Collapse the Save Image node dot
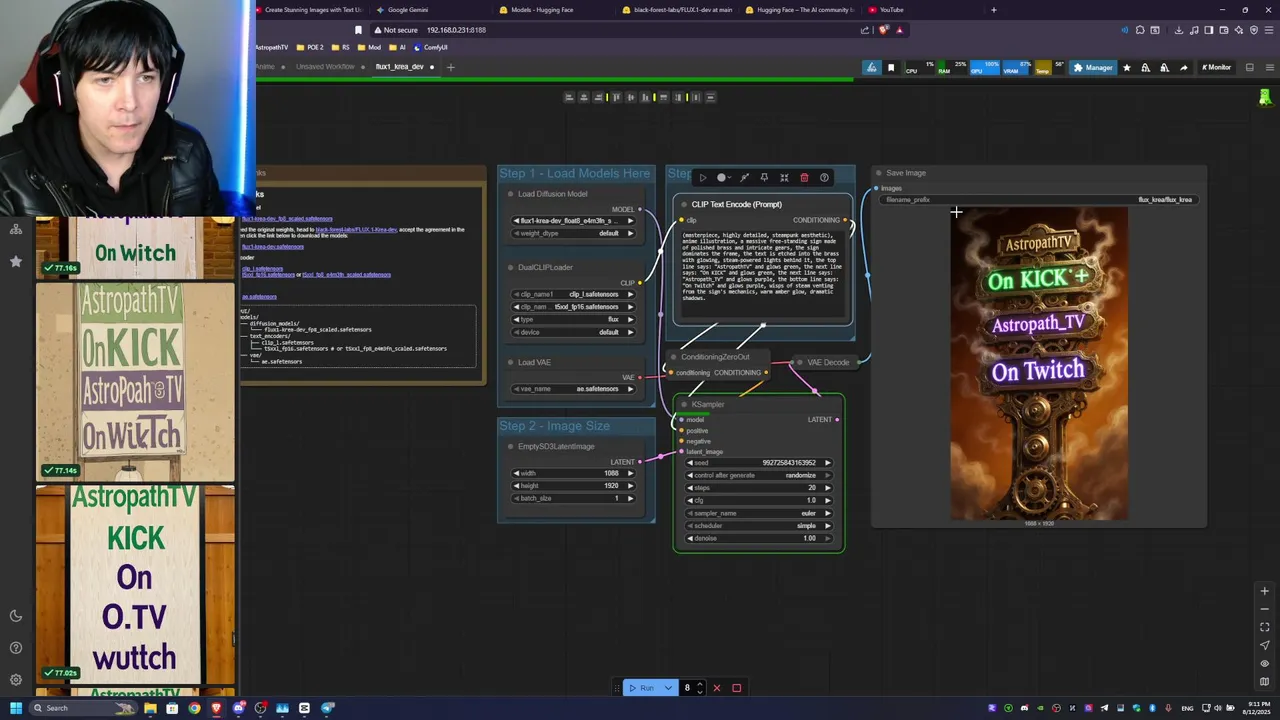 (x=879, y=173)
